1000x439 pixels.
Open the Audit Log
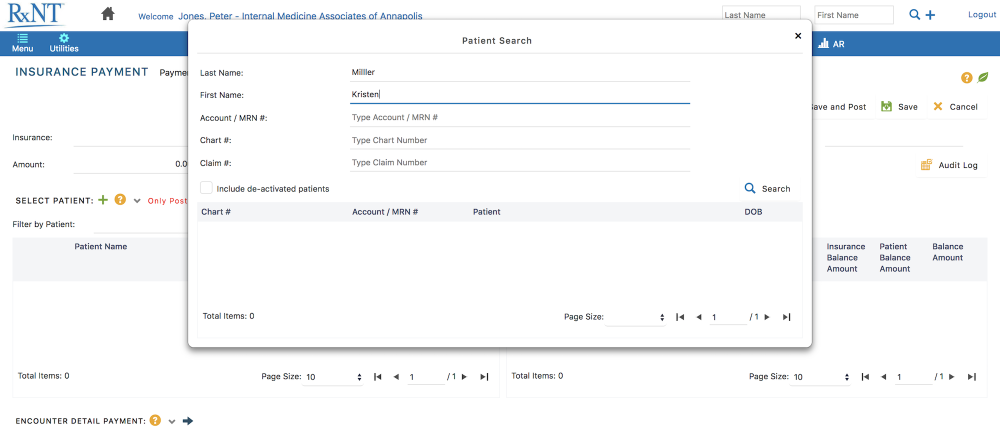coord(949,165)
